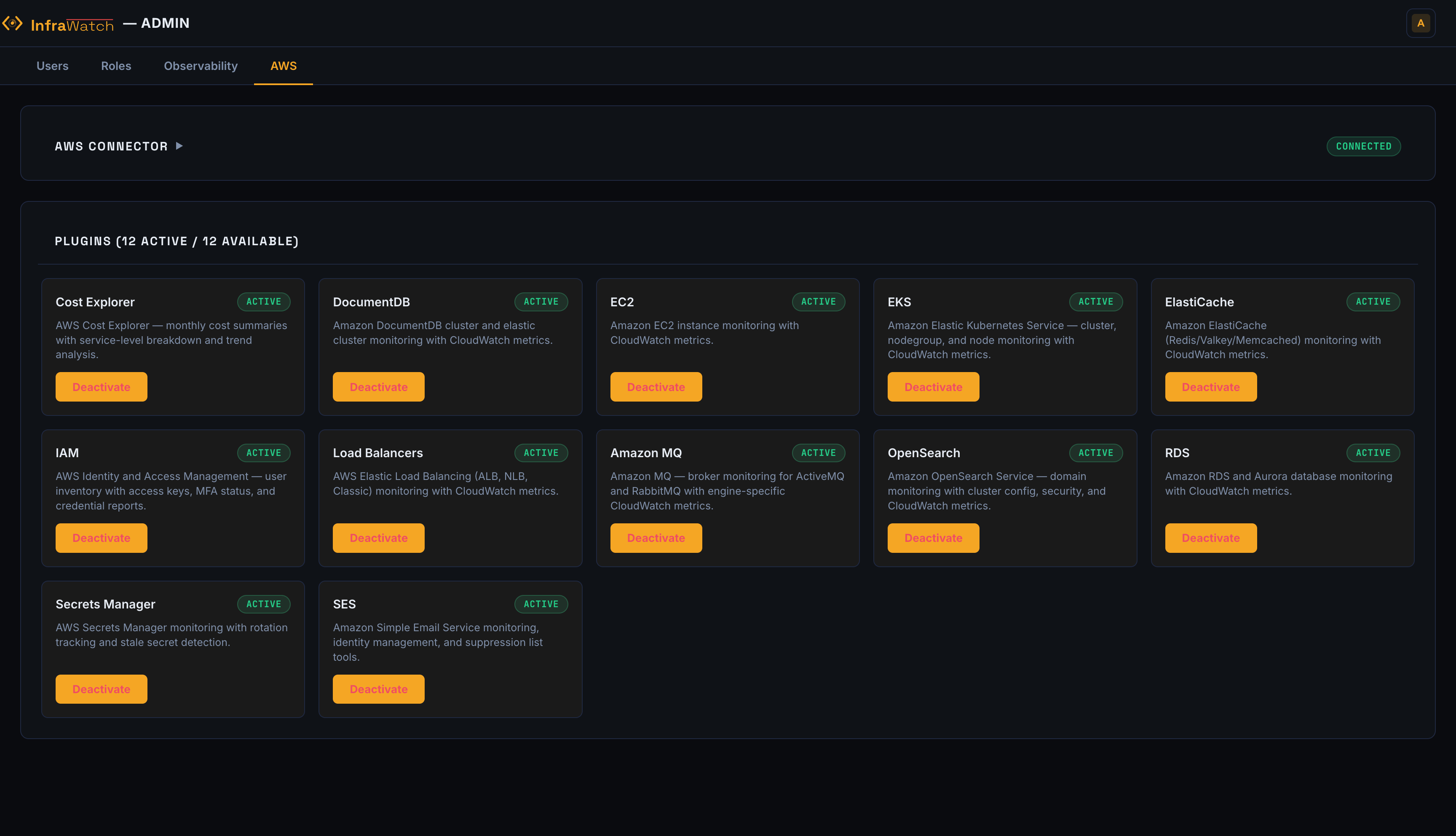Open the account avatar menu
Screen dimensions: 1456x836
coord(1421,23)
